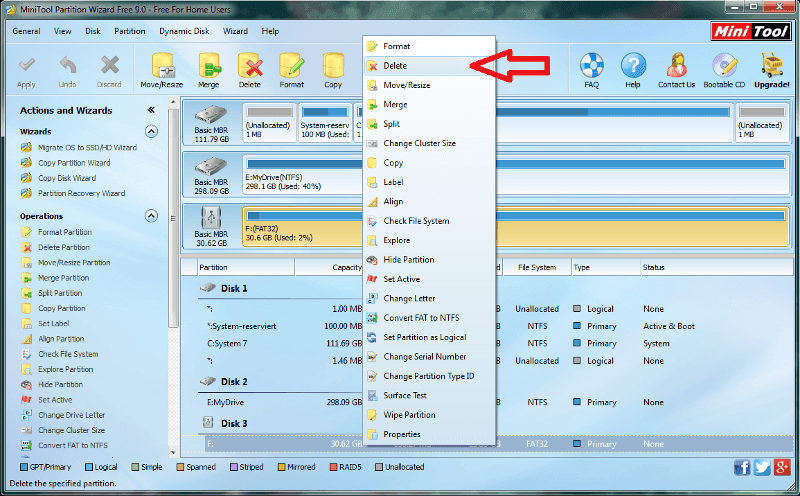The image size is (800, 496).
Task: Open the Facebook icon
Action: (x=742, y=467)
